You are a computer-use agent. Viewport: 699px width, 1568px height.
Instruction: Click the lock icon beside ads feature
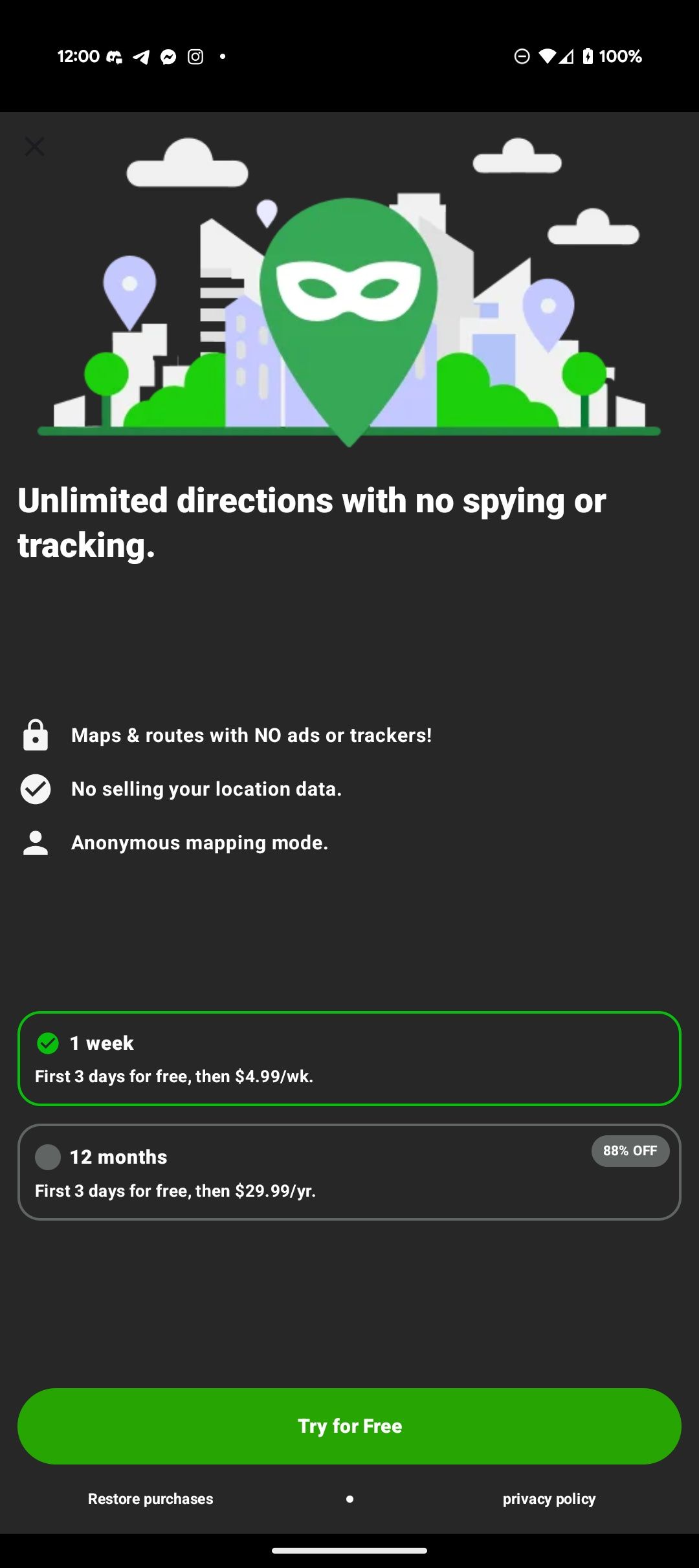tap(36, 735)
